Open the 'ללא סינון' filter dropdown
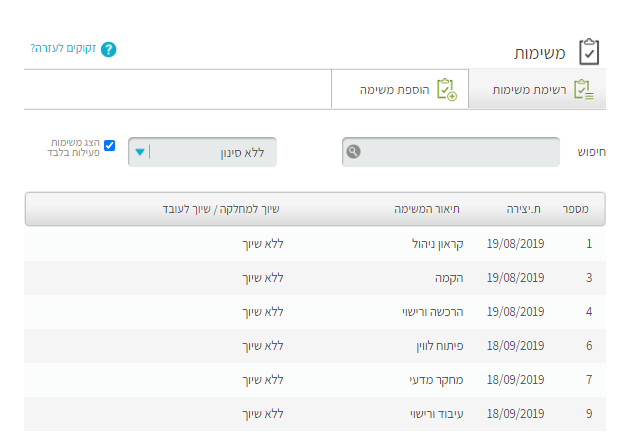Screen dimensions: 619x443 point(202,152)
